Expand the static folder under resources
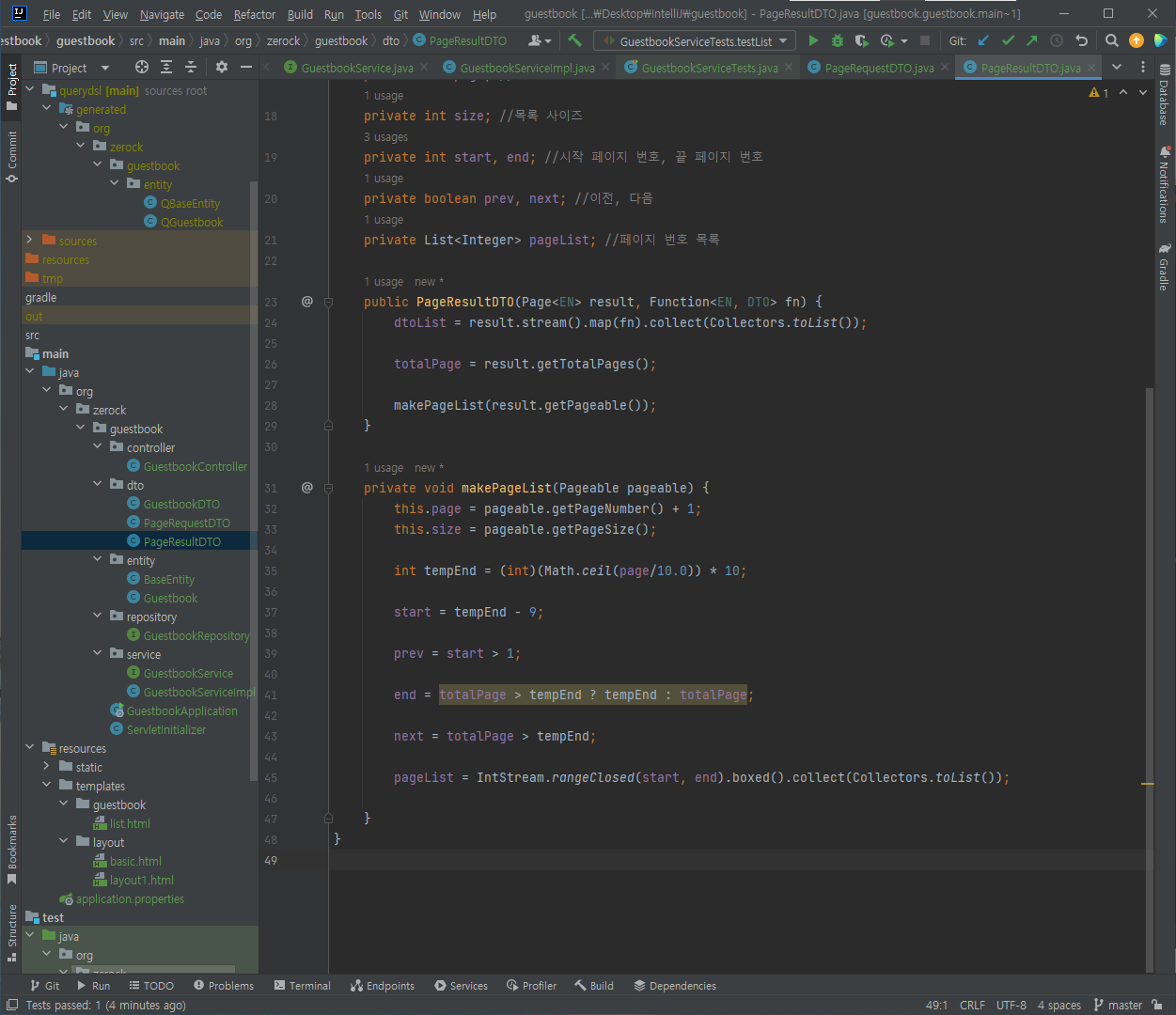Screen dimensions: 1176x1015 coord(47,766)
